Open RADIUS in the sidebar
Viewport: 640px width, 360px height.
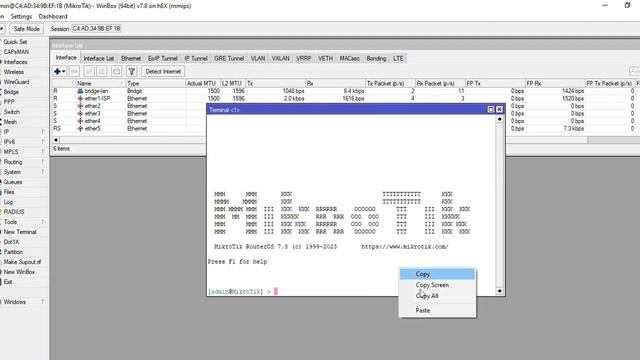(x=14, y=212)
